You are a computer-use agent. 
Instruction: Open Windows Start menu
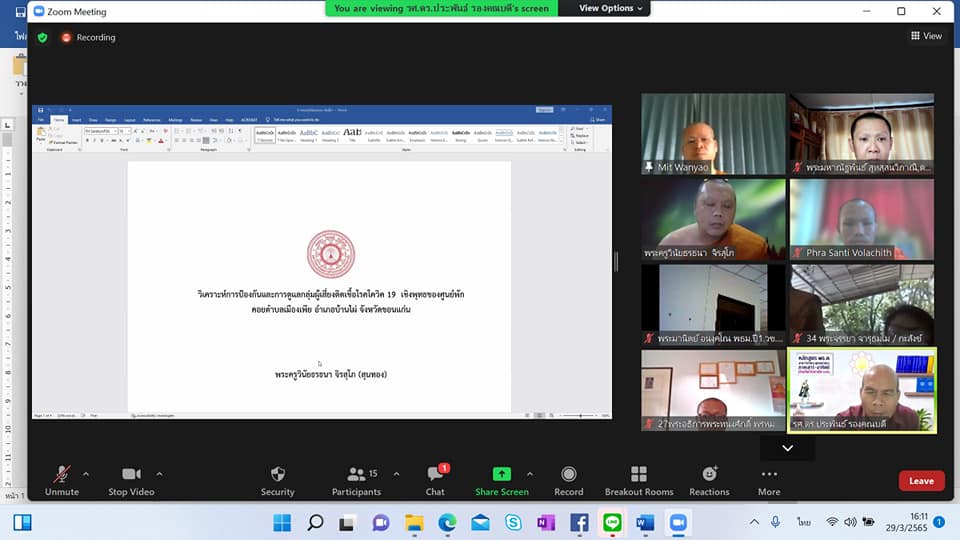click(282, 522)
